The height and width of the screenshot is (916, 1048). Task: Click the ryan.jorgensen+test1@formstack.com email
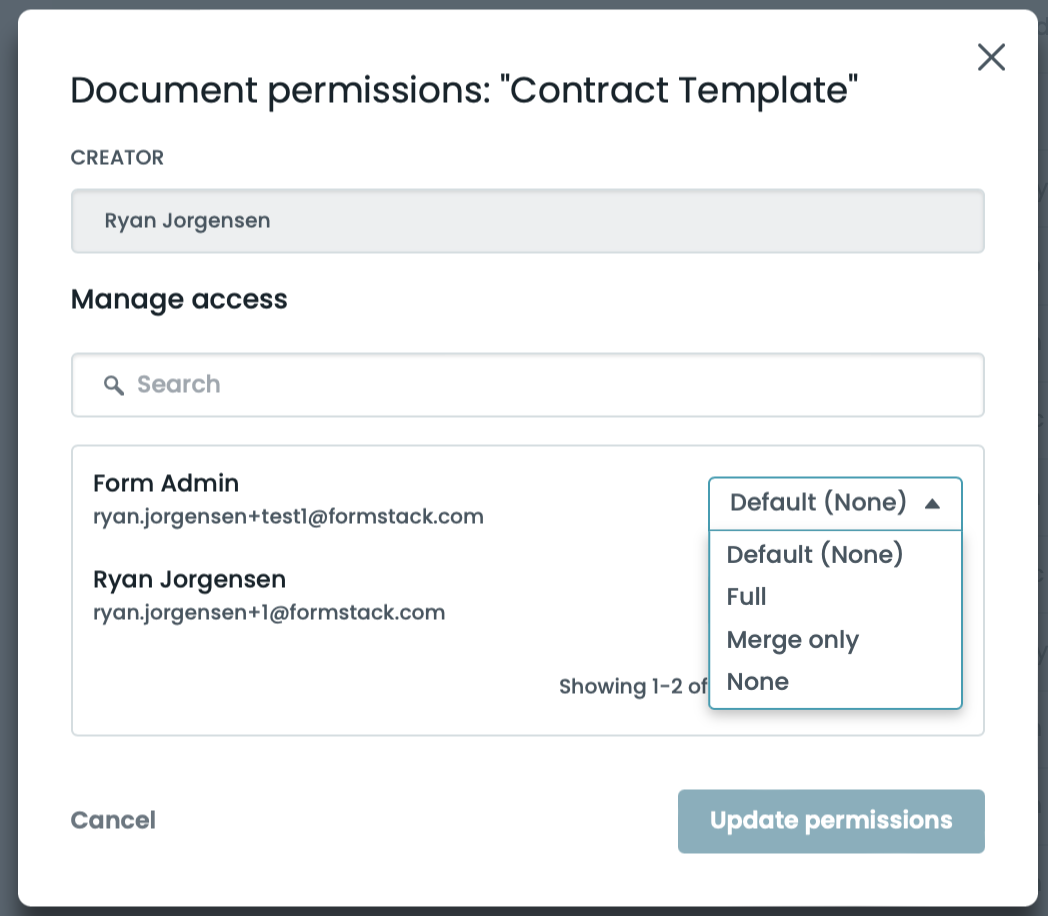288,517
